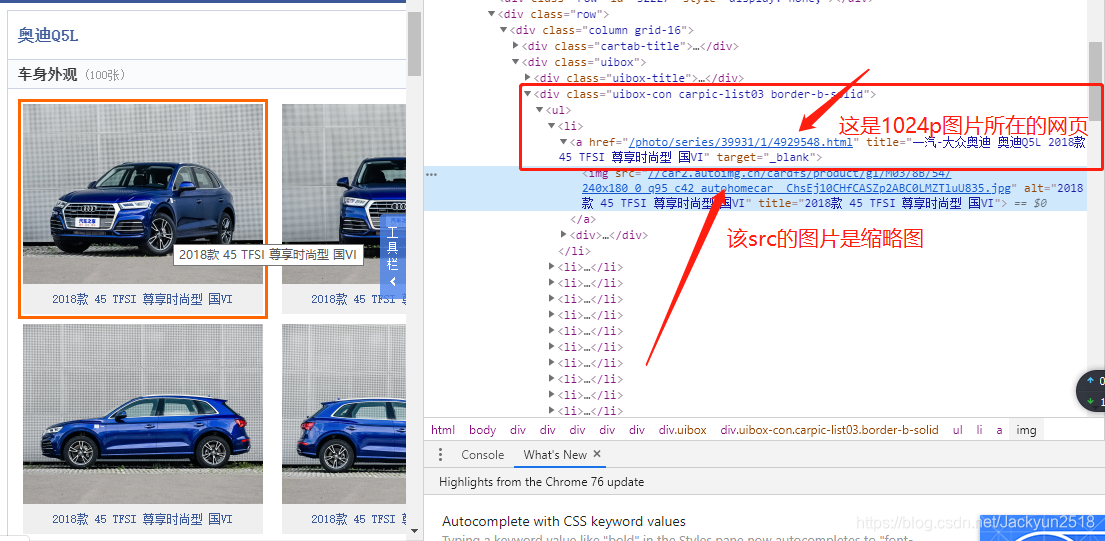Click the 车身外观 section heading
Image resolution: width=1105 pixels, height=541 pixels.
[47, 75]
